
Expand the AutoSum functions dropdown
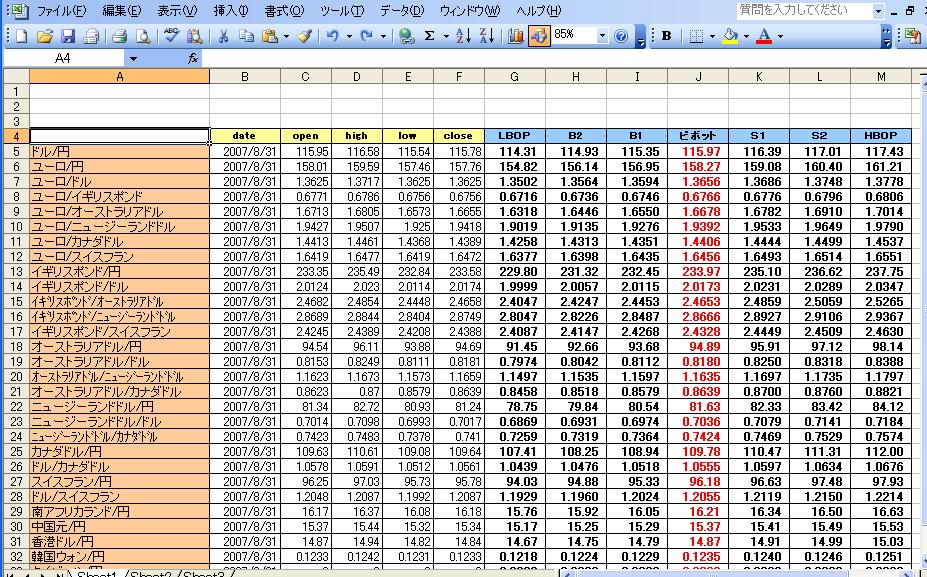pos(446,37)
